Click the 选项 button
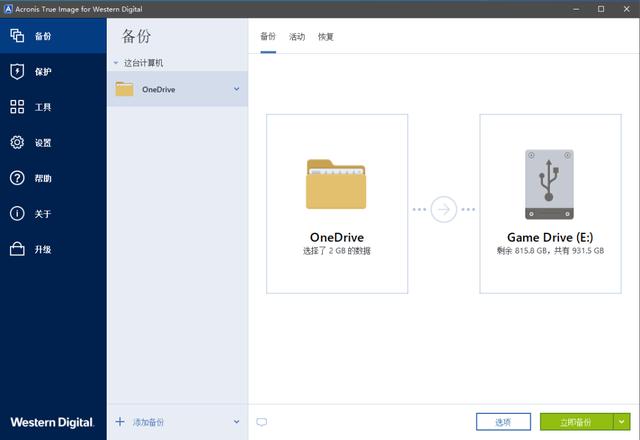 click(x=503, y=422)
